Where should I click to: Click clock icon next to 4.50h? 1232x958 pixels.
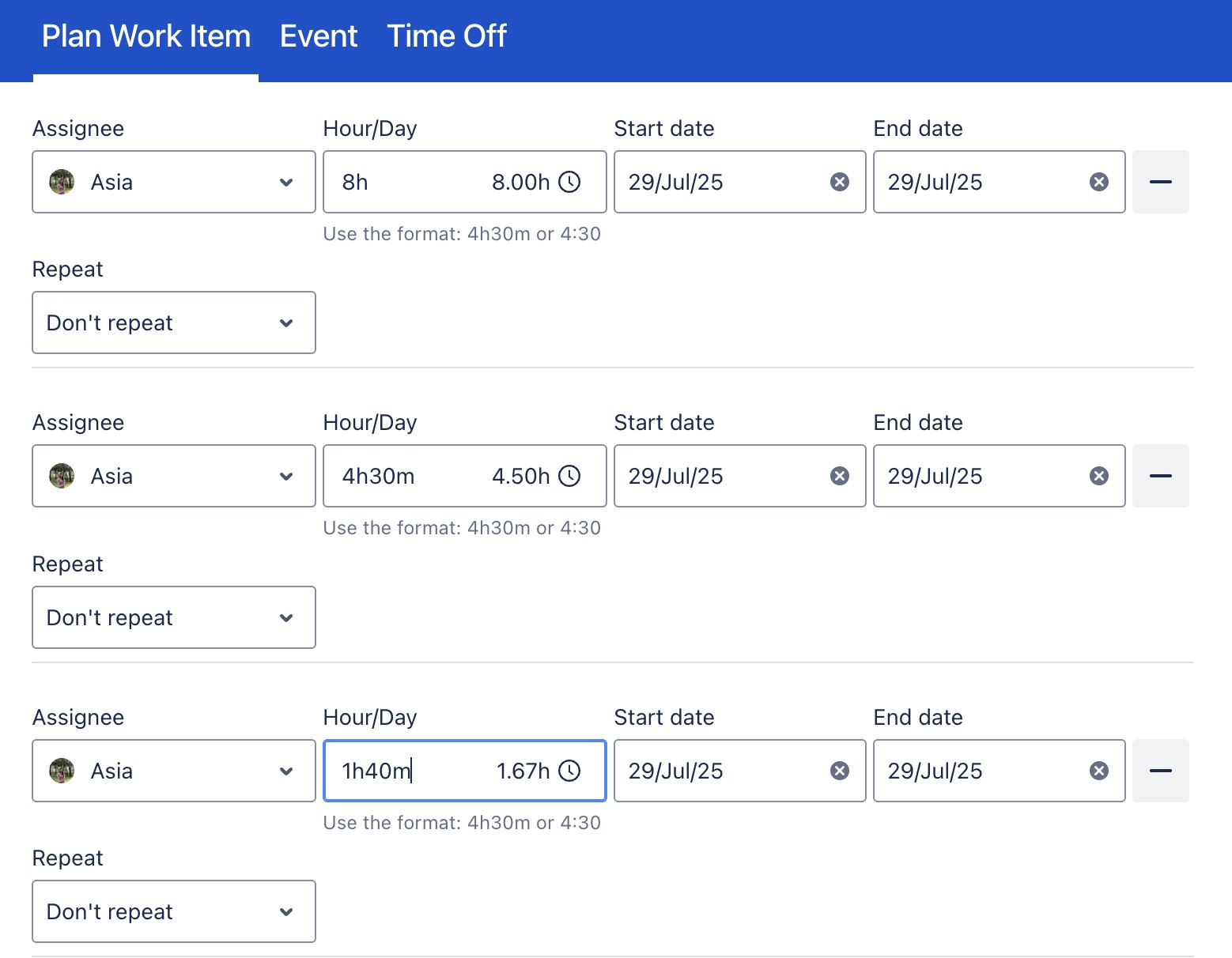coord(569,476)
